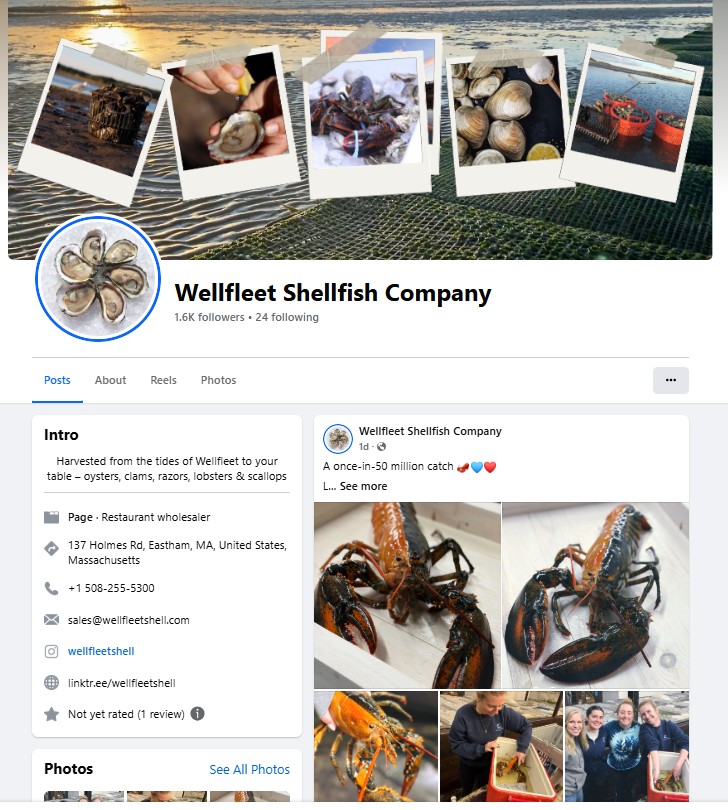Visit the wellfleetshell Instagram link

click(101, 651)
